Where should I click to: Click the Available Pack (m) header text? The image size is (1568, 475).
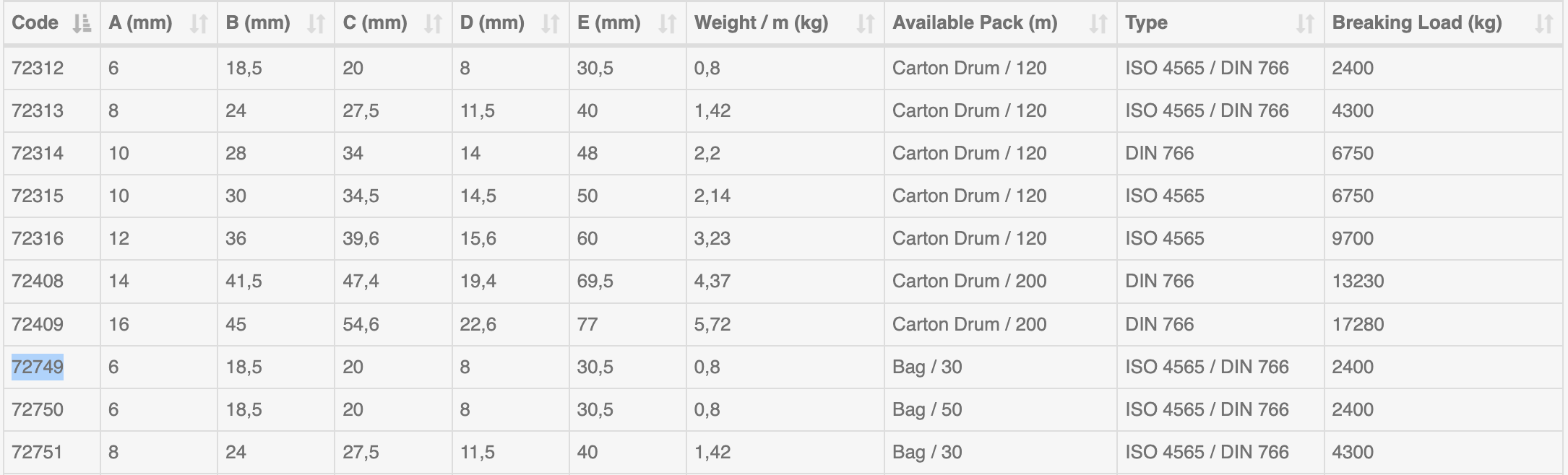(x=974, y=23)
